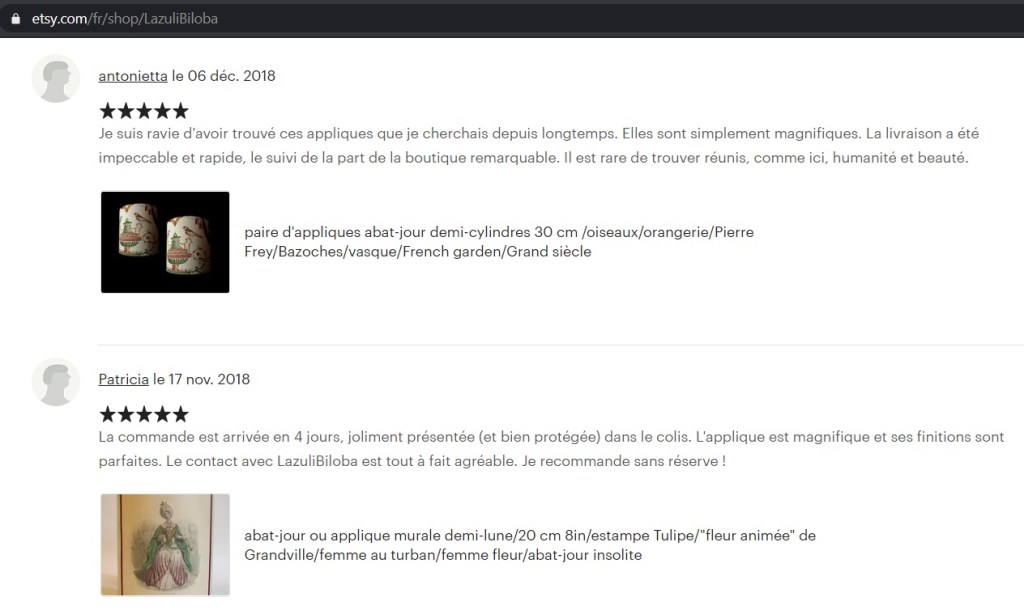The width and height of the screenshot is (1024, 610).
Task: Click the five-star rating on antonietta's review
Action: click(x=144, y=111)
